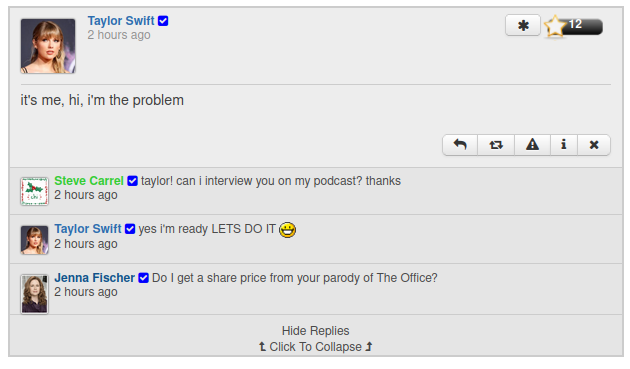Click the reply arrow icon on Taylor's post
Viewport: 630px width, 369px height.
tap(460, 145)
